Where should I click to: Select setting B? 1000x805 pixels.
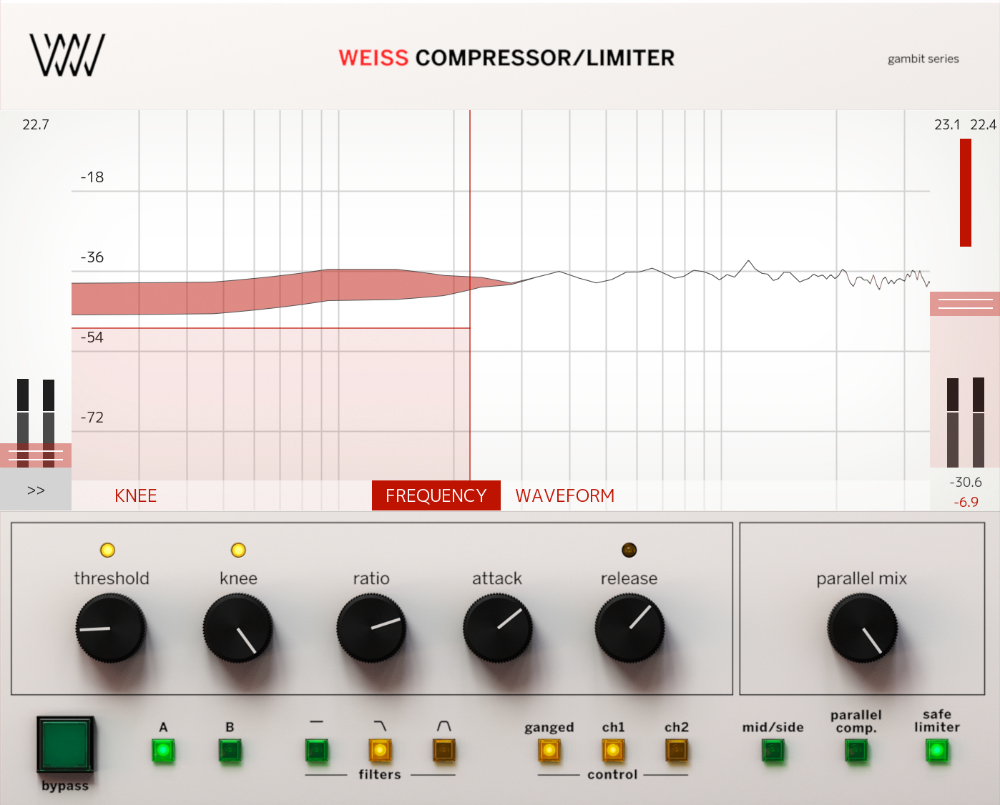click(x=229, y=748)
